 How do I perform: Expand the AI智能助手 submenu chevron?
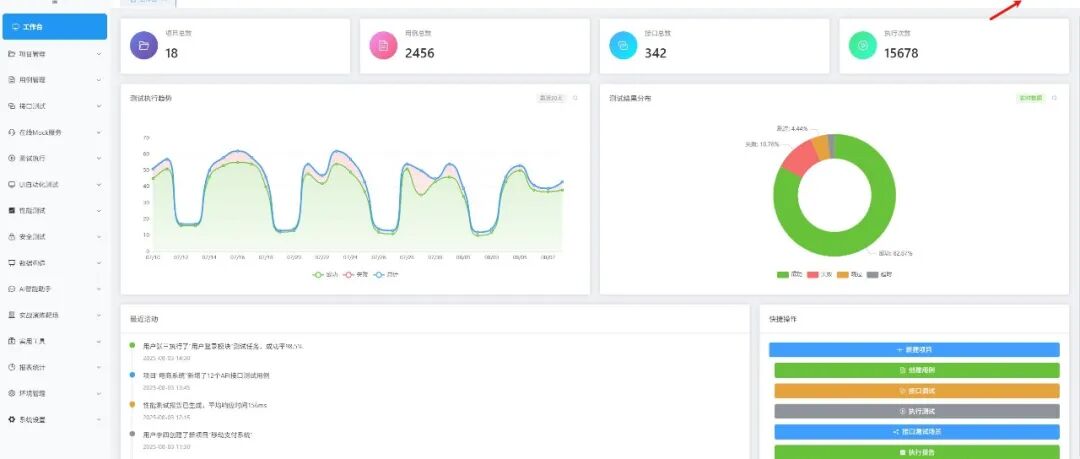(99, 289)
